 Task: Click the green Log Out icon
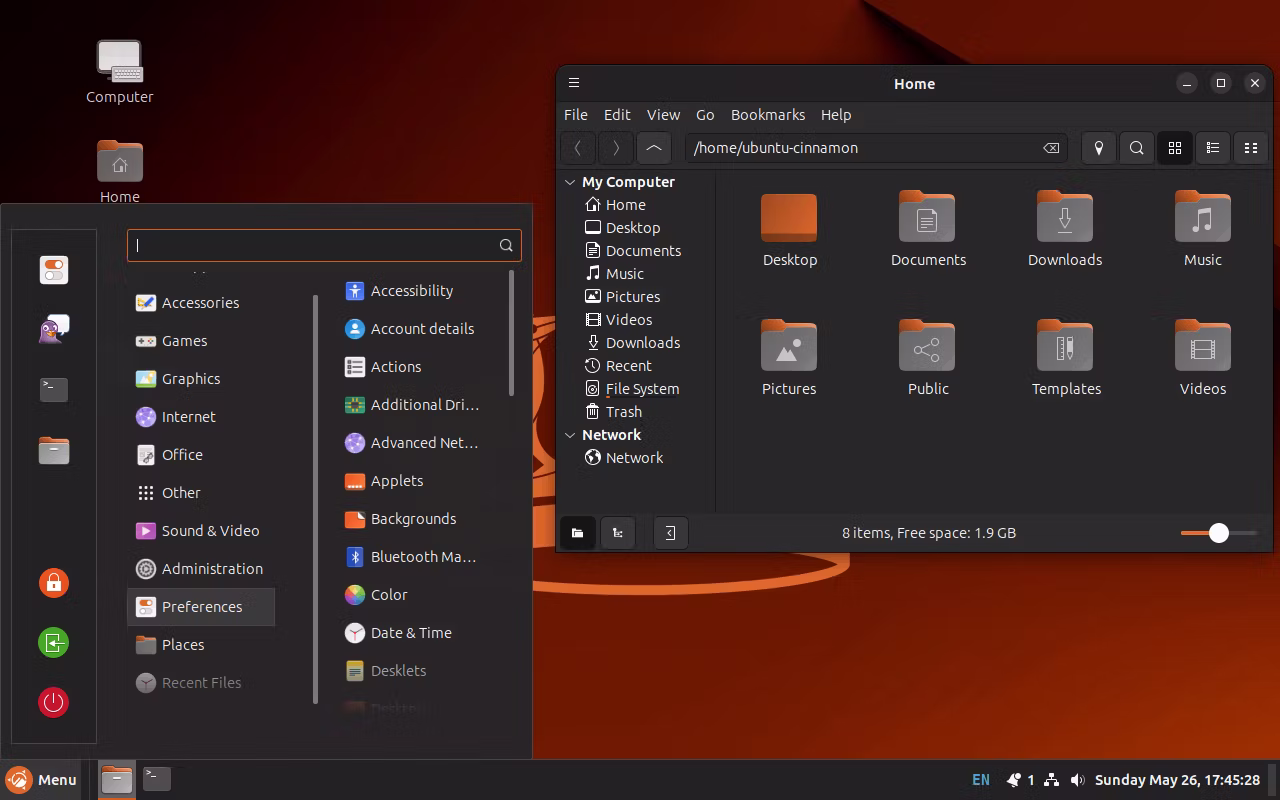(54, 642)
